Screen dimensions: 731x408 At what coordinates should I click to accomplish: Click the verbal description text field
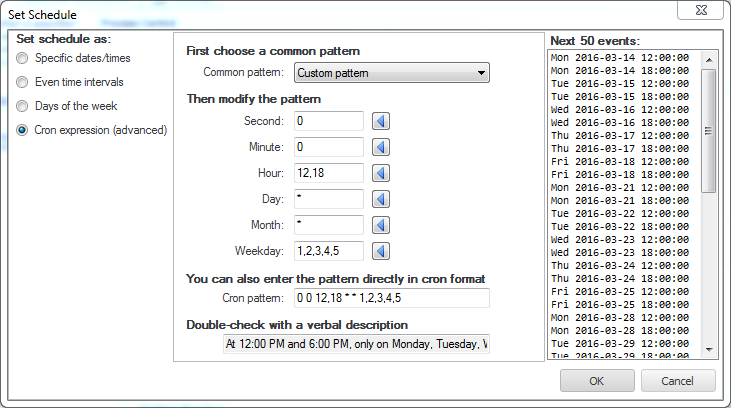tap(356, 344)
